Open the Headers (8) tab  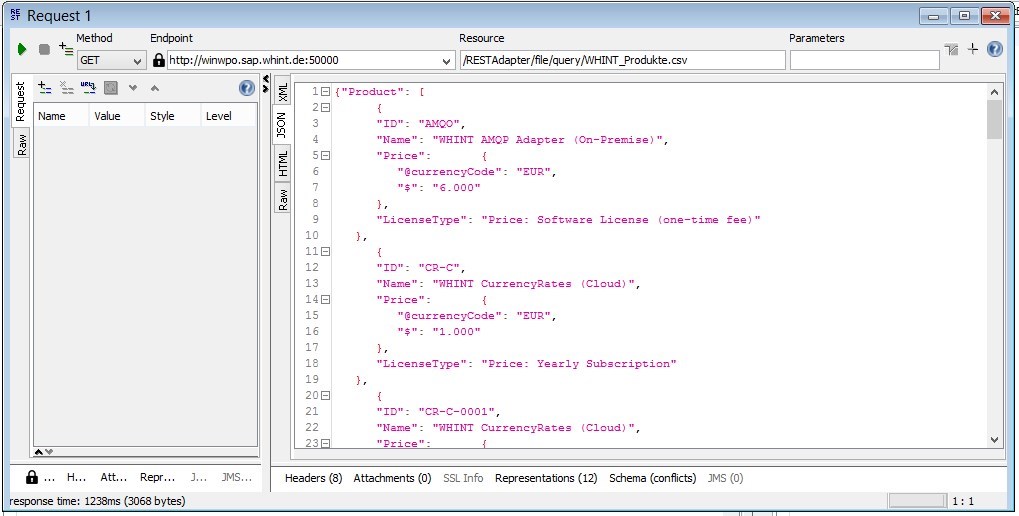[x=313, y=478]
